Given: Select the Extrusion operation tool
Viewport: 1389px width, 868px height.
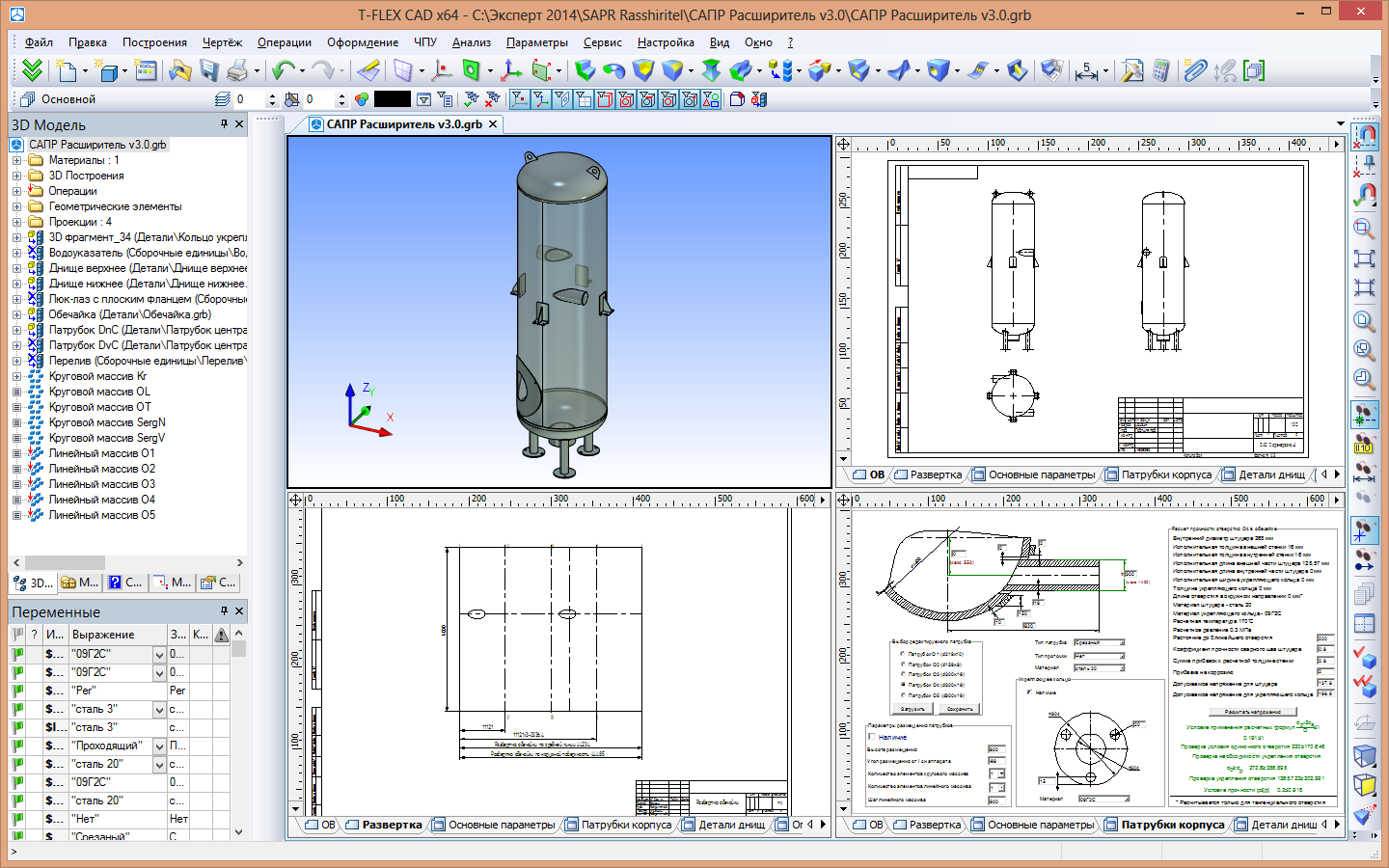Looking at the screenshot, I should [x=585, y=70].
